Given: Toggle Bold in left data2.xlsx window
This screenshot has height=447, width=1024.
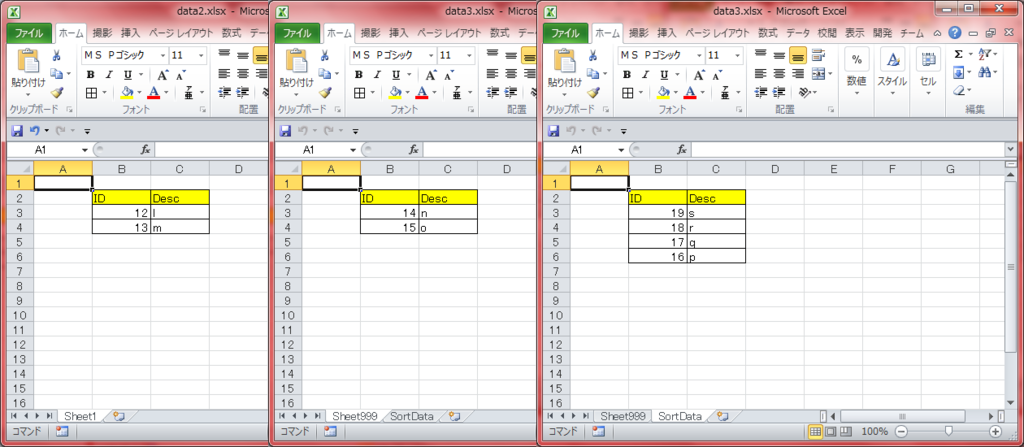Looking at the screenshot, I should click(x=91, y=74).
